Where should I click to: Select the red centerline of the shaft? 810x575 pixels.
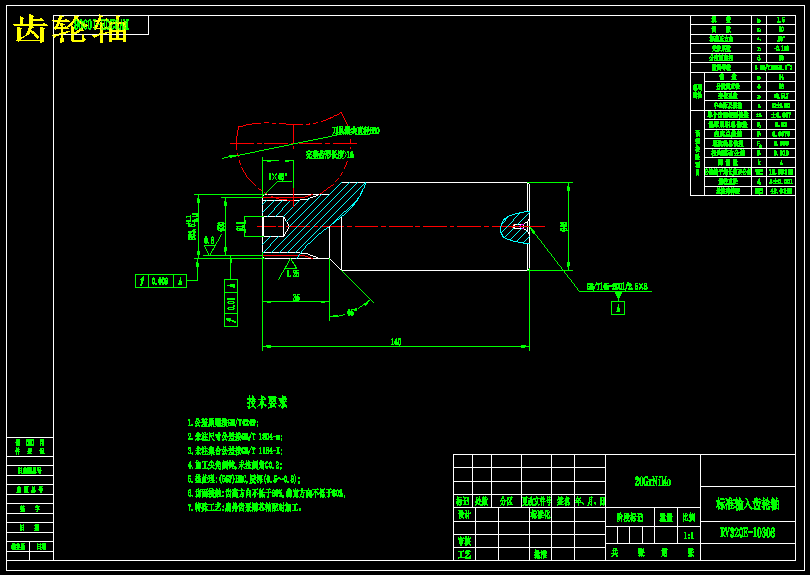(x=400, y=226)
